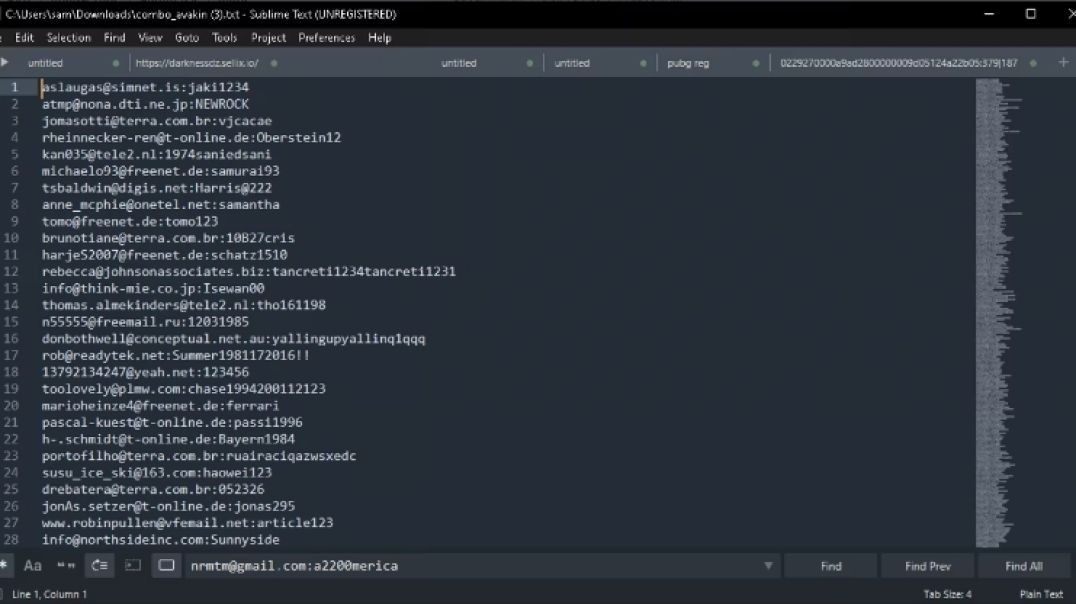Click inside the find input field
1076x604 pixels.
[473, 566]
